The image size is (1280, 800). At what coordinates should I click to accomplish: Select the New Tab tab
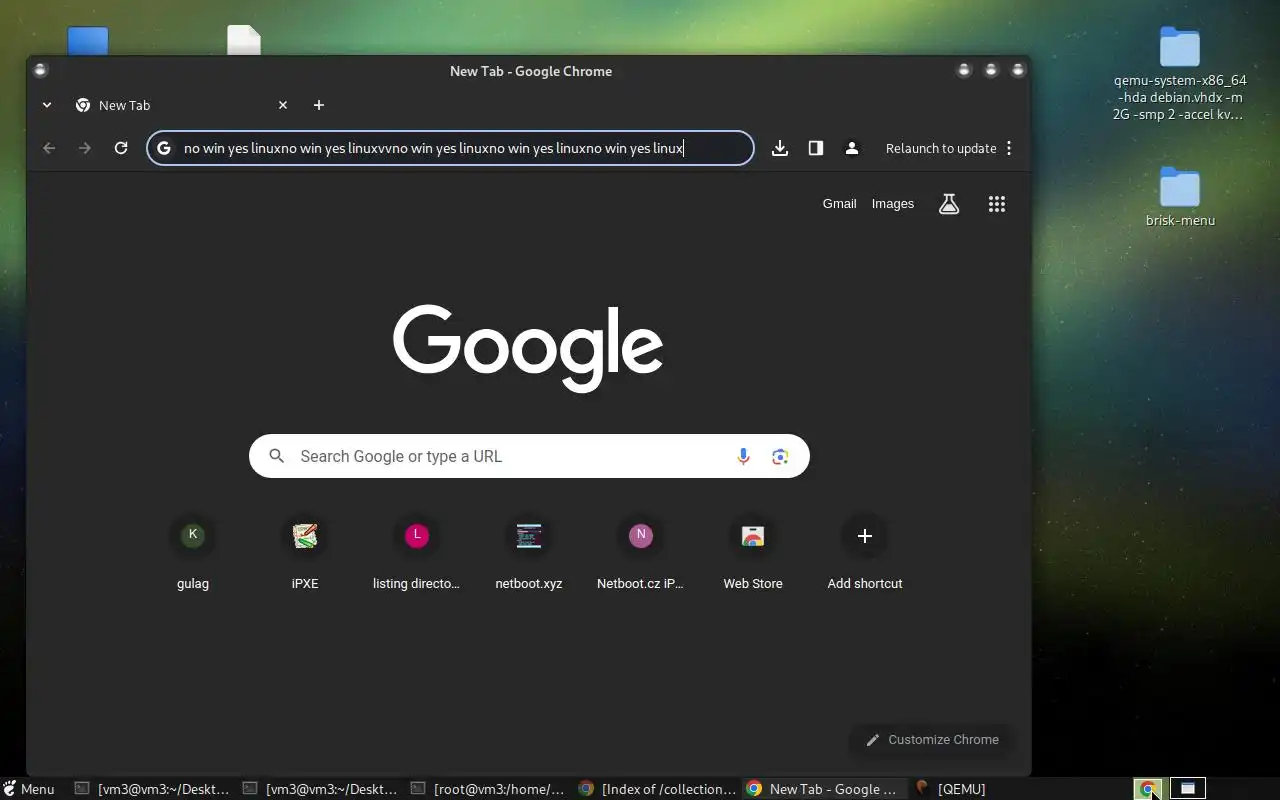pyautogui.click(x=180, y=105)
